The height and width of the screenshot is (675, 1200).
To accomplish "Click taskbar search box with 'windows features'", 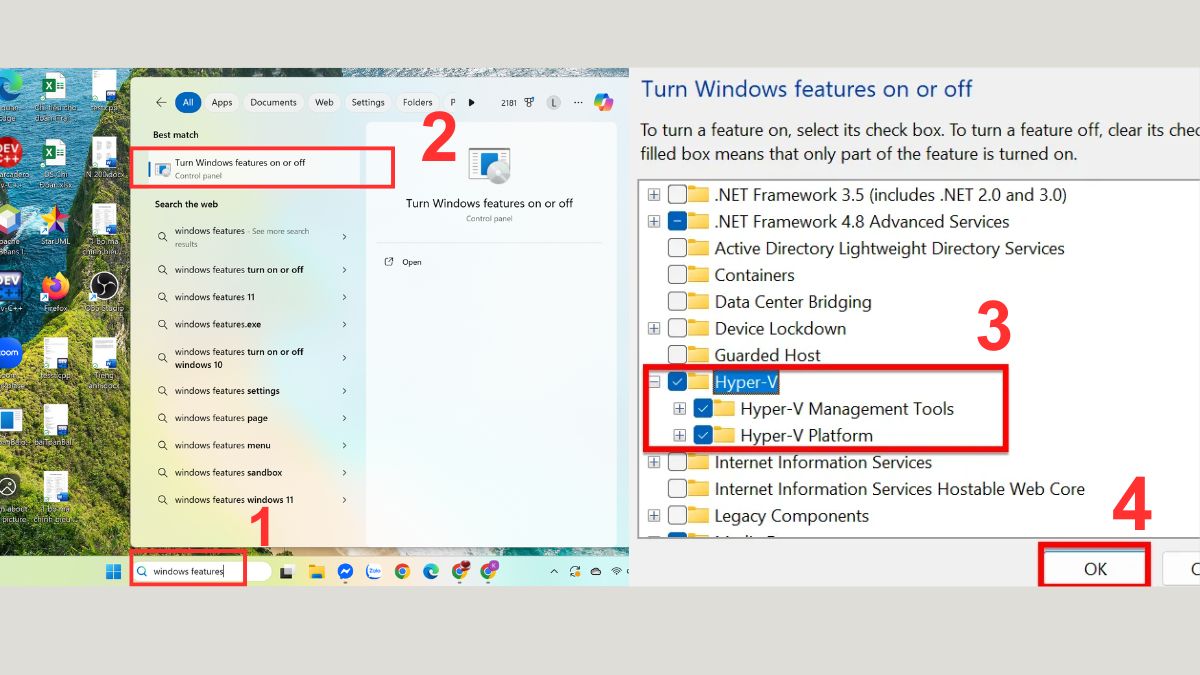I will 201,571.
